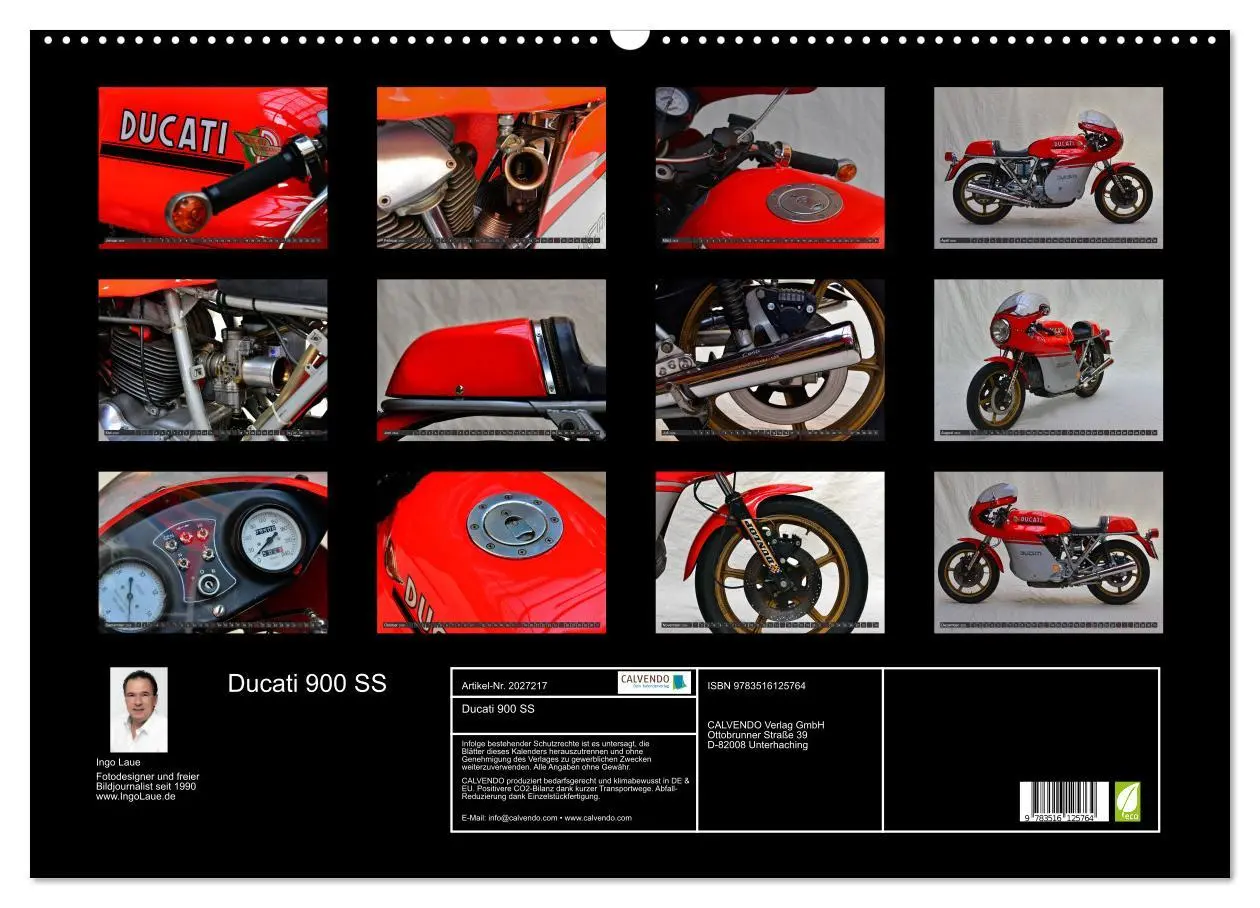Click the green eco leaf icon
This screenshot has height=908, width=1260.
coord(1127,802)
